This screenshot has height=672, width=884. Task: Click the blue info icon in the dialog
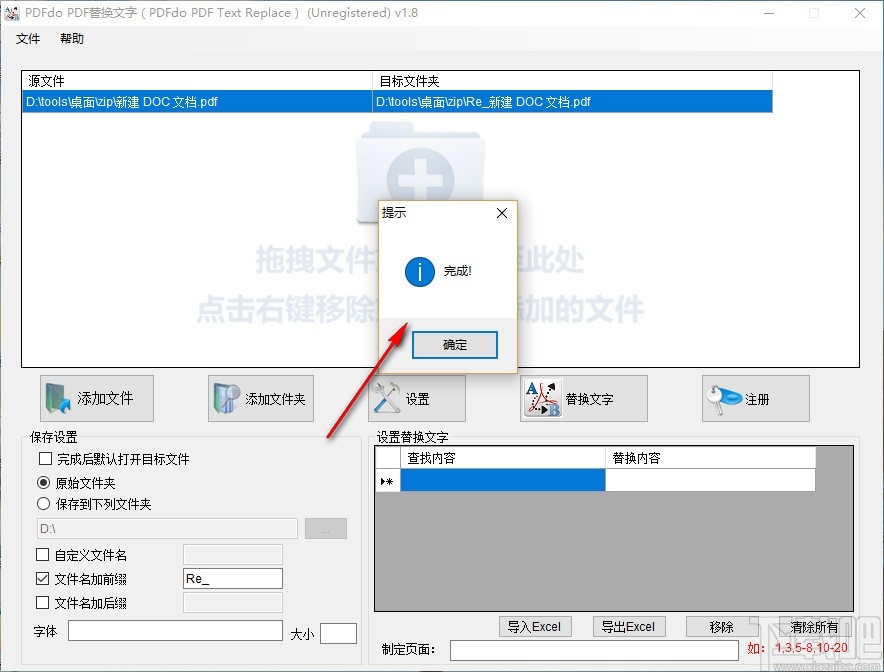(419, 271)
